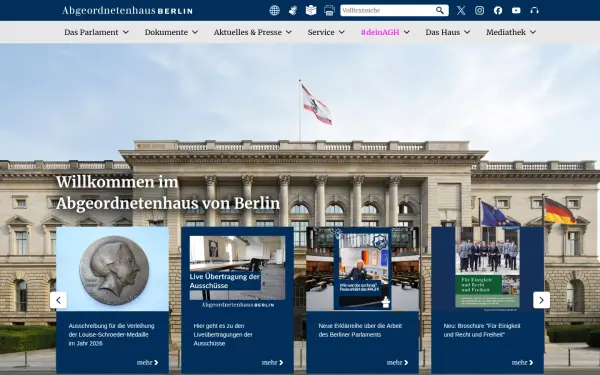
Task: Click 'Neu: Broschüre' card text
Action: click(x=482, y=330)
